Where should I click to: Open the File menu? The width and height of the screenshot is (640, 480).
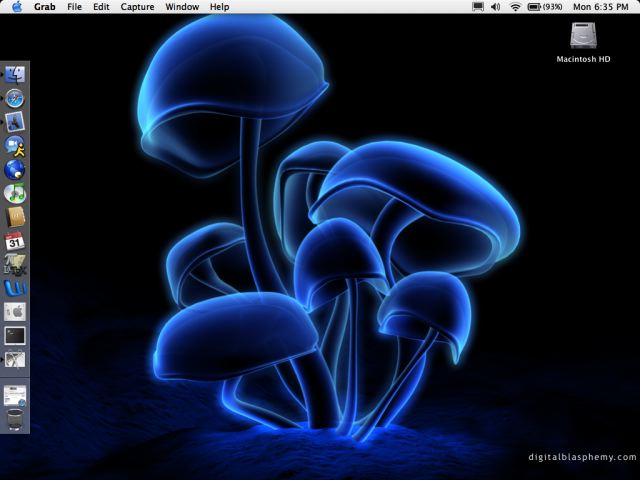click(74, 7)
